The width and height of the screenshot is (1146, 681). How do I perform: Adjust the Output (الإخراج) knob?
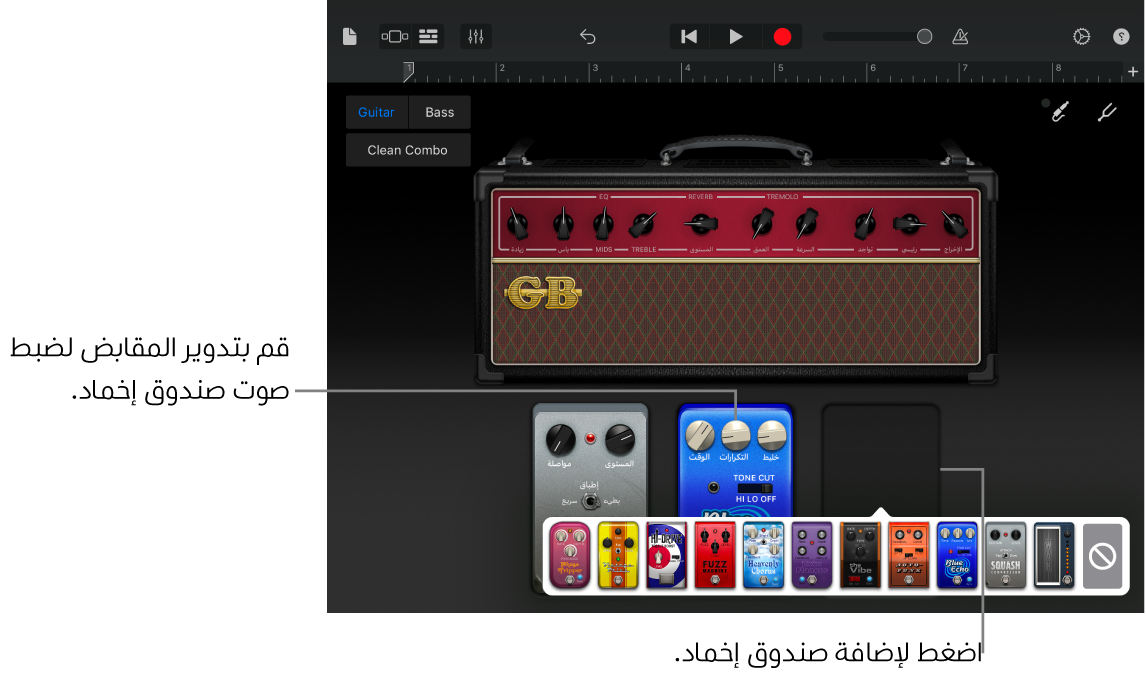coord(954,223)
